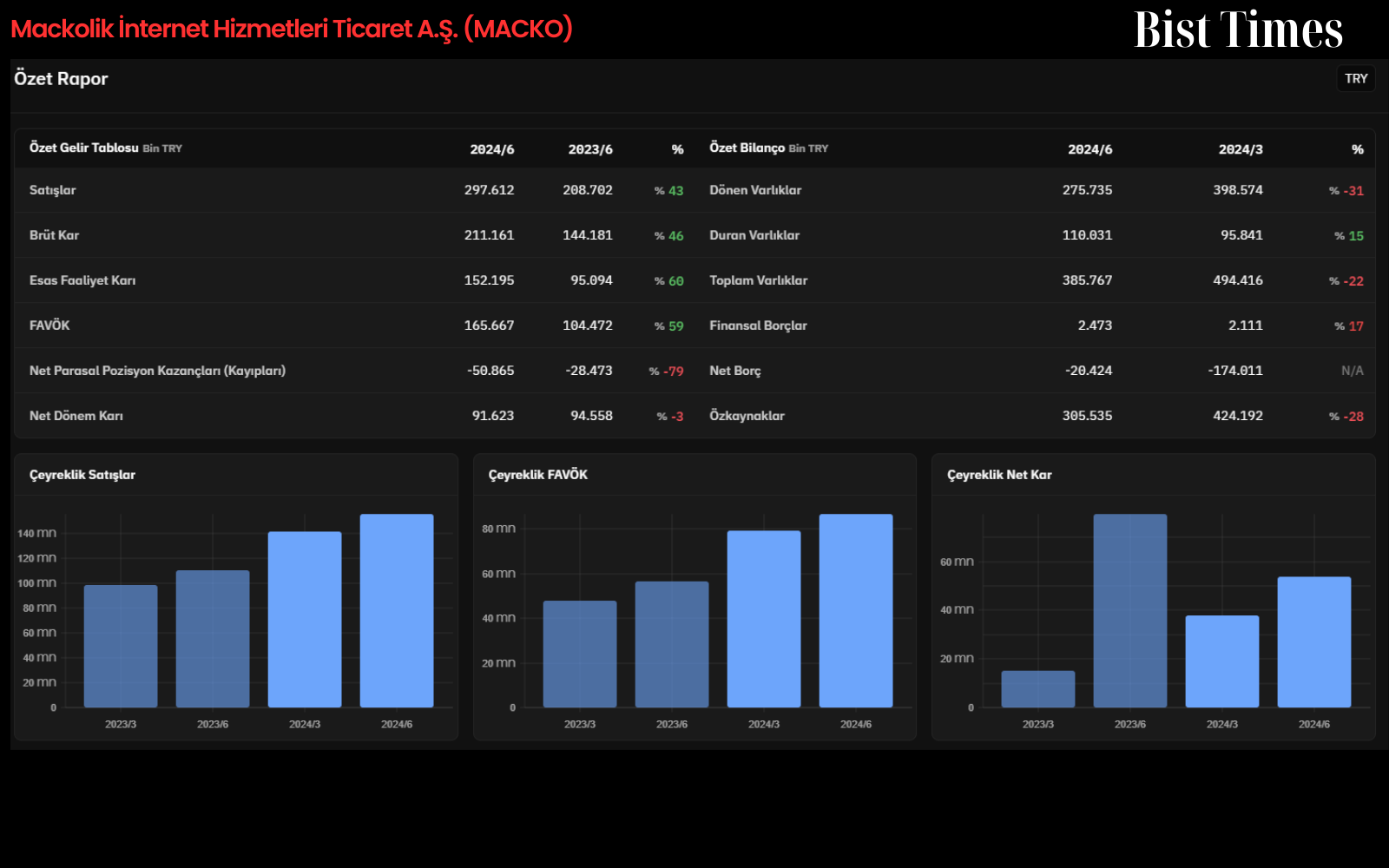Select Net Borç value -20.424
Image resolution: width=1389 pixels, height=868 pixels.
tap(1089, 371)
